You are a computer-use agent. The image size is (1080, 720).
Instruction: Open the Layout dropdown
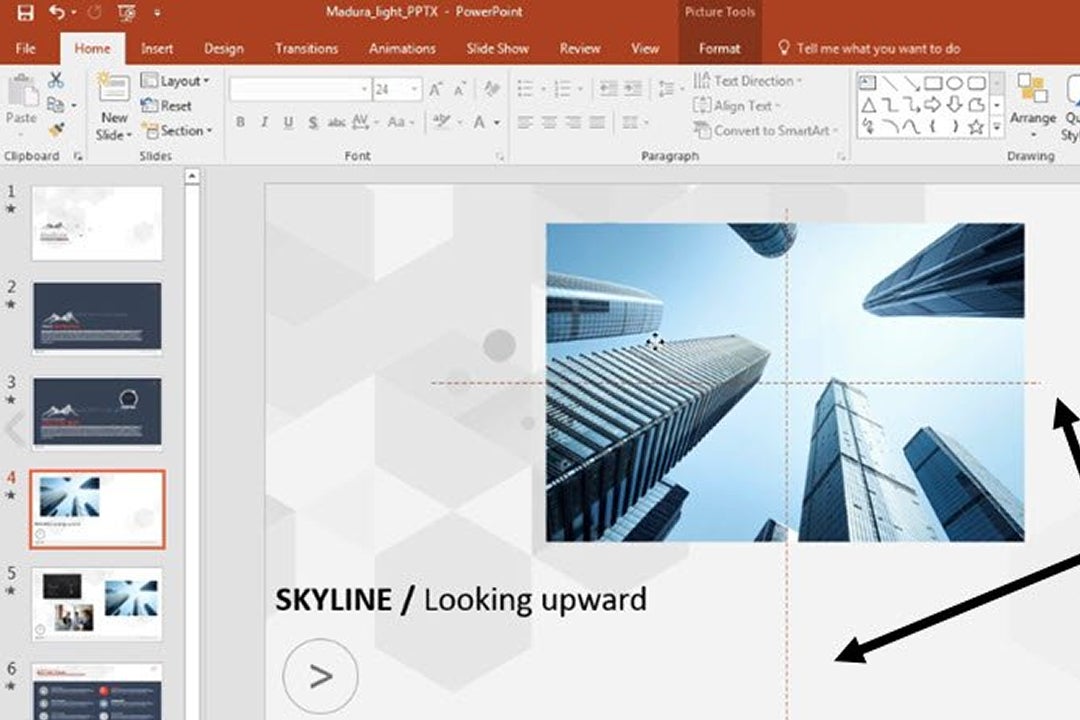(177, 81)
